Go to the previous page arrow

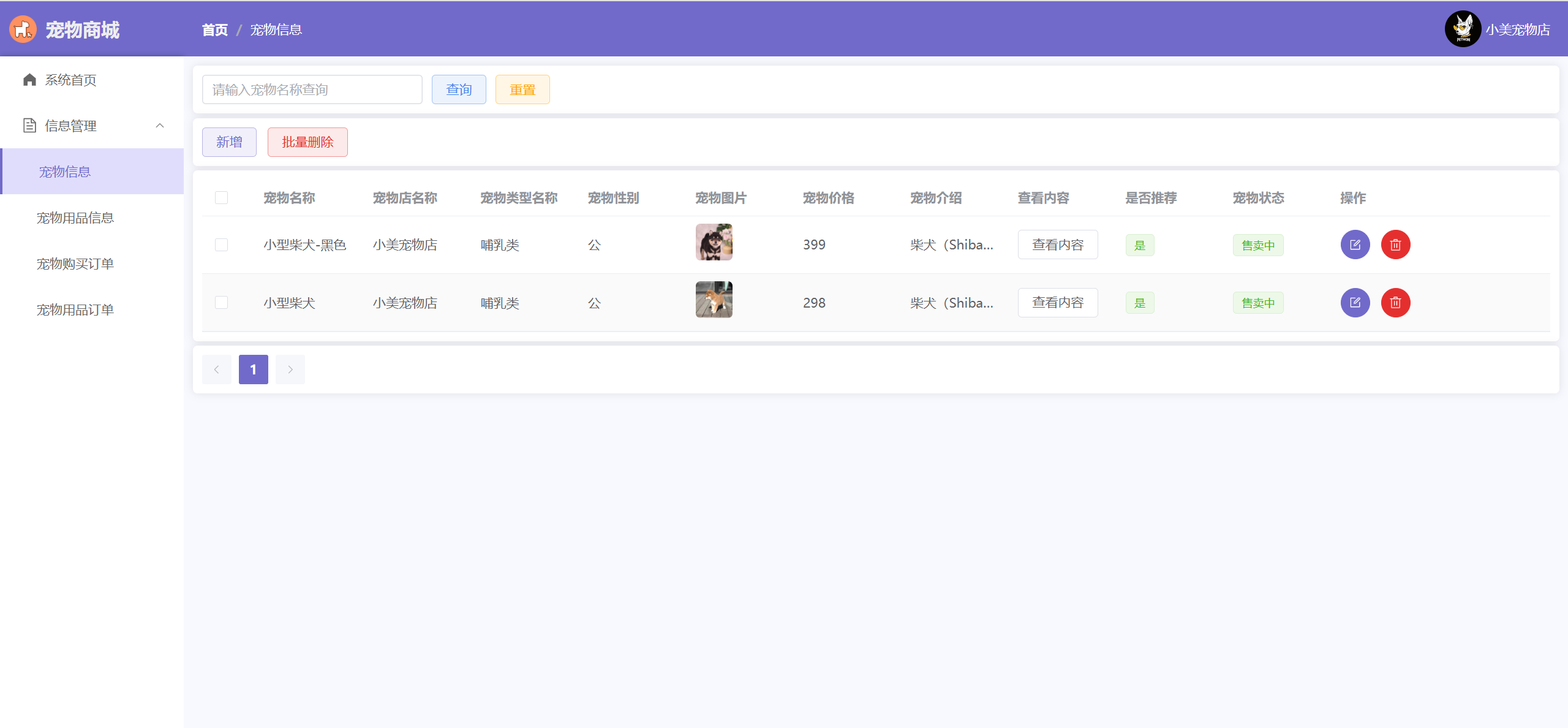tap(217, 370)
